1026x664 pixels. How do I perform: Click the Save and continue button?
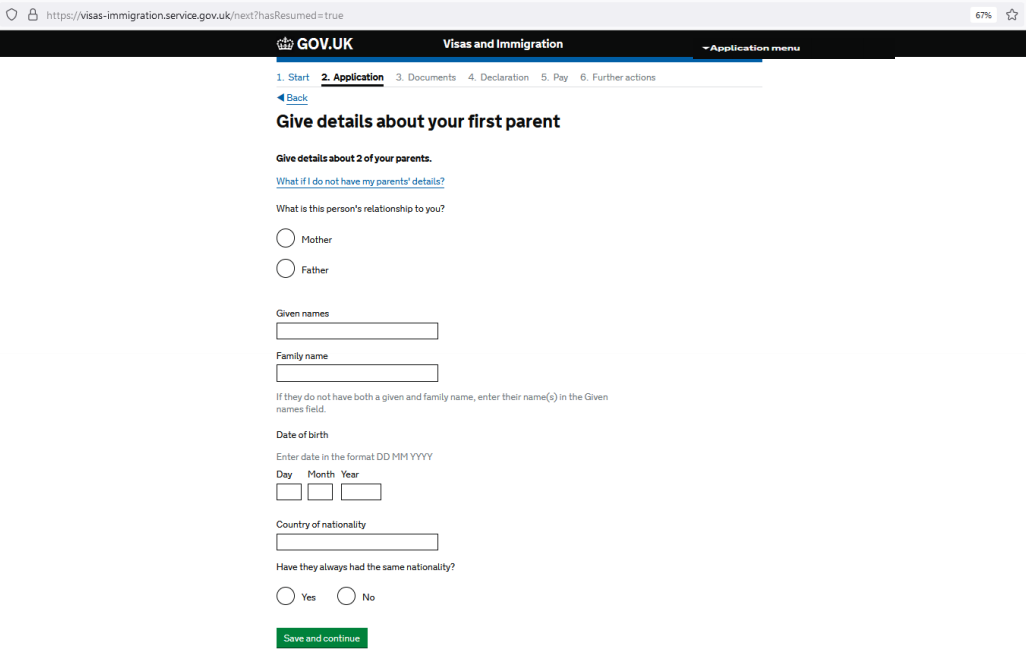322,638
